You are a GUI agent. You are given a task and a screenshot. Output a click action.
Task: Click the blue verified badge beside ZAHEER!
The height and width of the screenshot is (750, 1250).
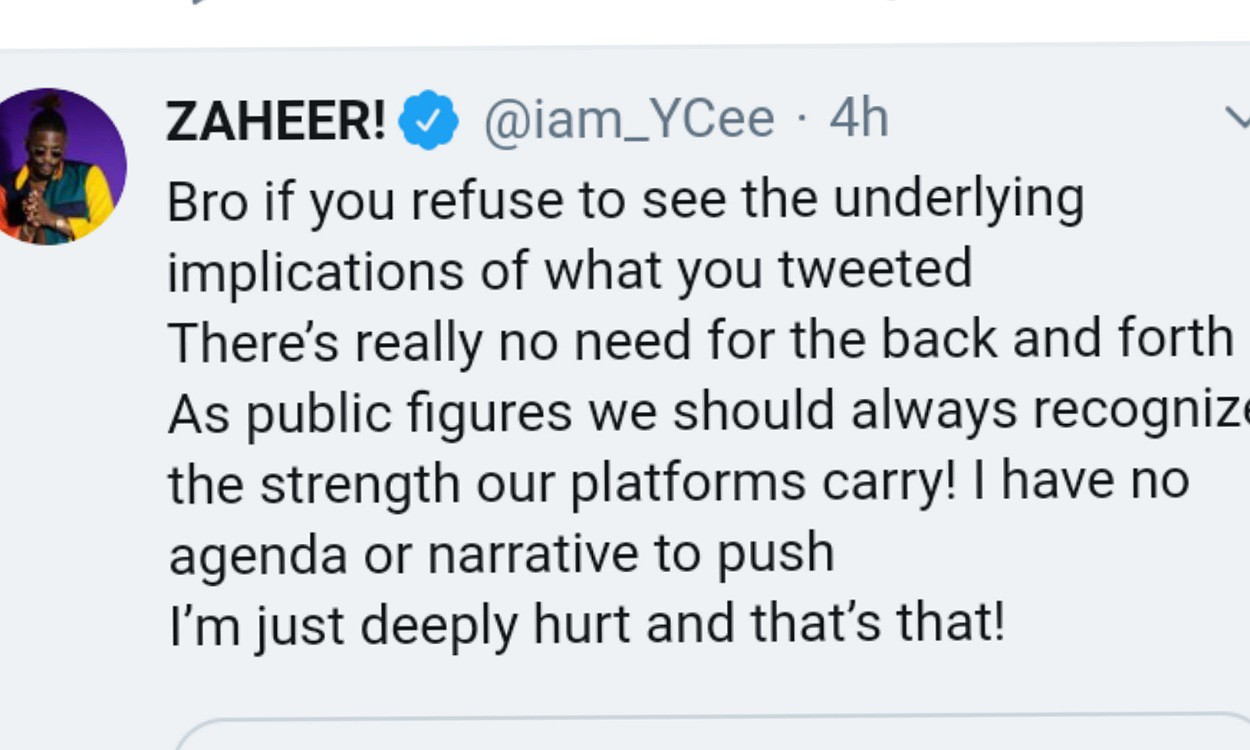pyautogui.click(x=429, y=120)
